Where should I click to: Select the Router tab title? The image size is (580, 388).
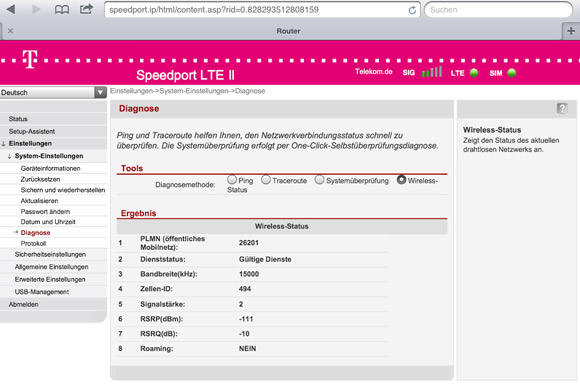coord(288,31)
